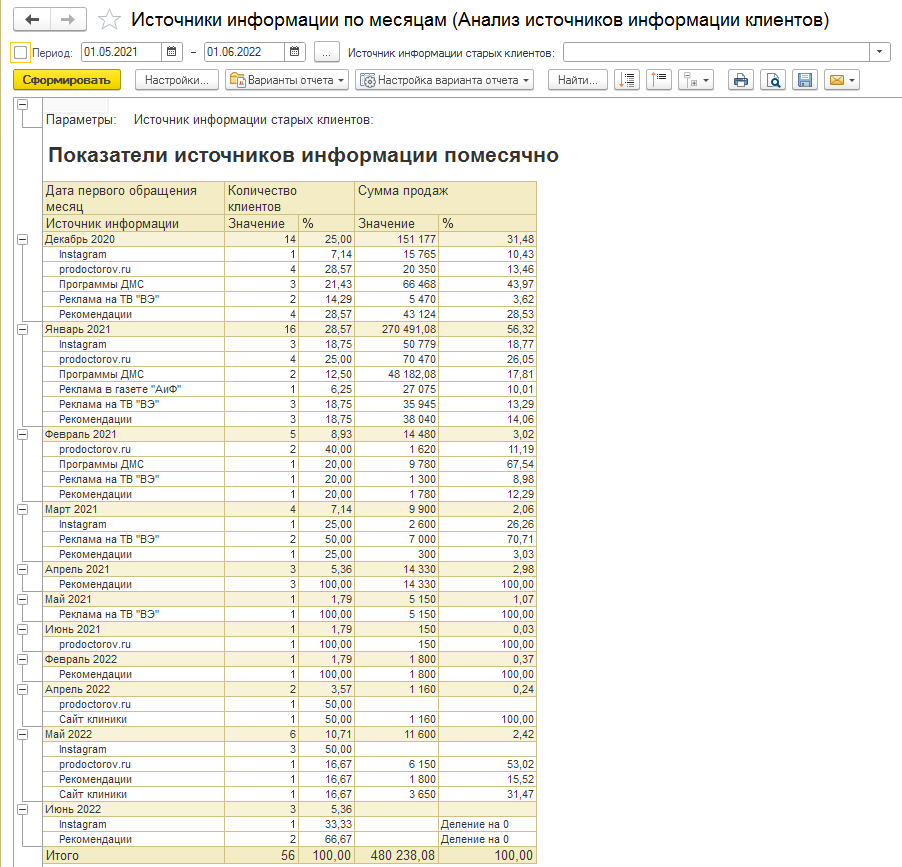Screen dimensions: 902x867
Task: Open the Настройки... dialog
Action: 177,80
